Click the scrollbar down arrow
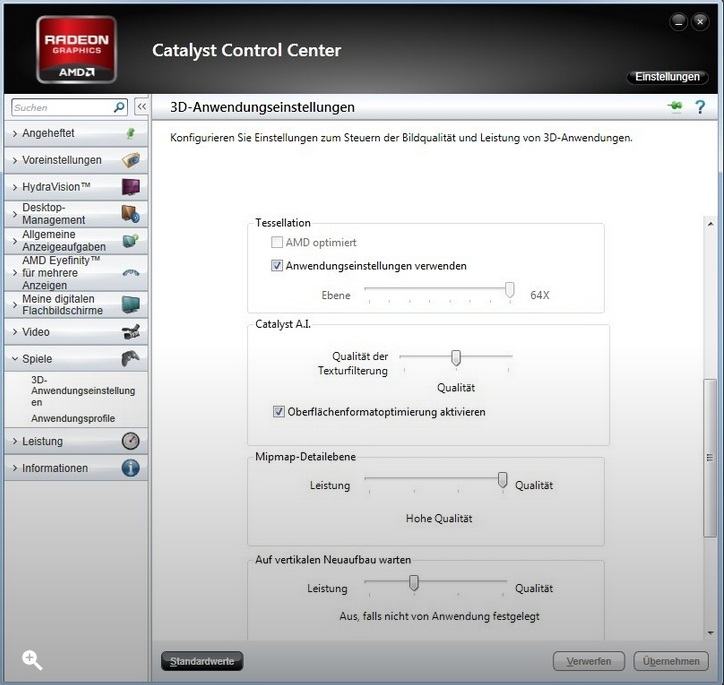724x685 pixels. [x=710, y=633]
